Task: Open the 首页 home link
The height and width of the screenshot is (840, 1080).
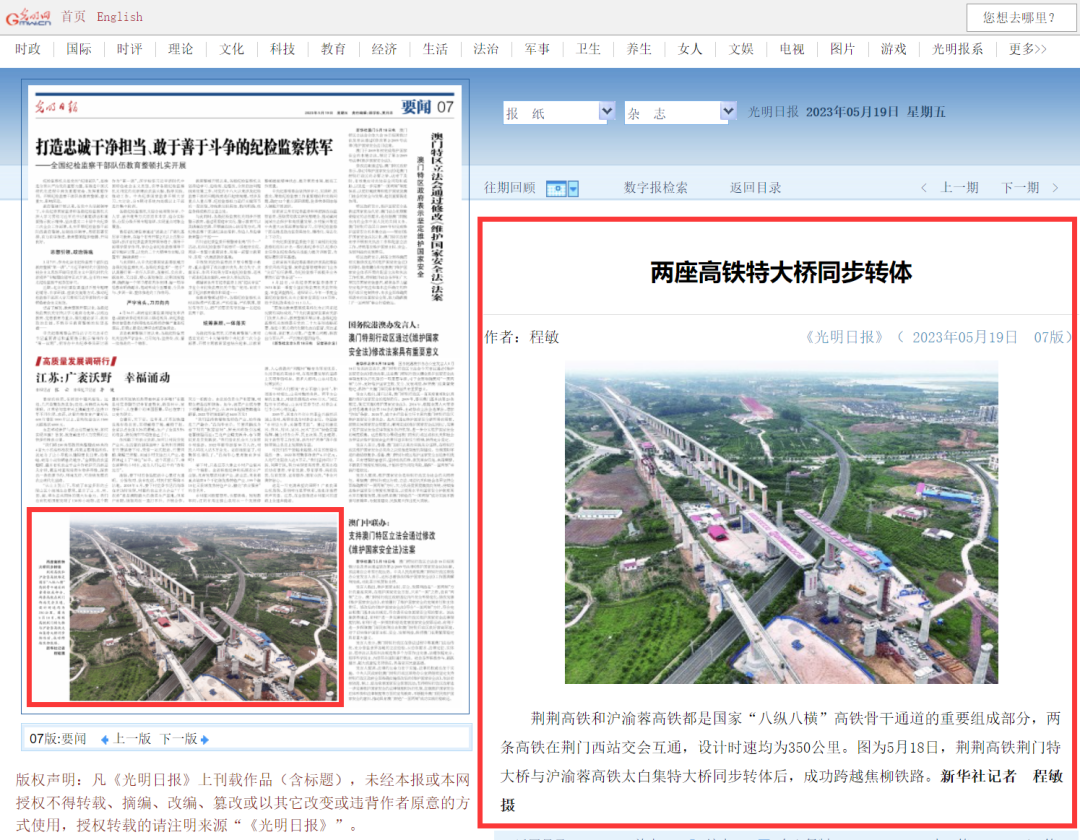Action: [73, 17]
